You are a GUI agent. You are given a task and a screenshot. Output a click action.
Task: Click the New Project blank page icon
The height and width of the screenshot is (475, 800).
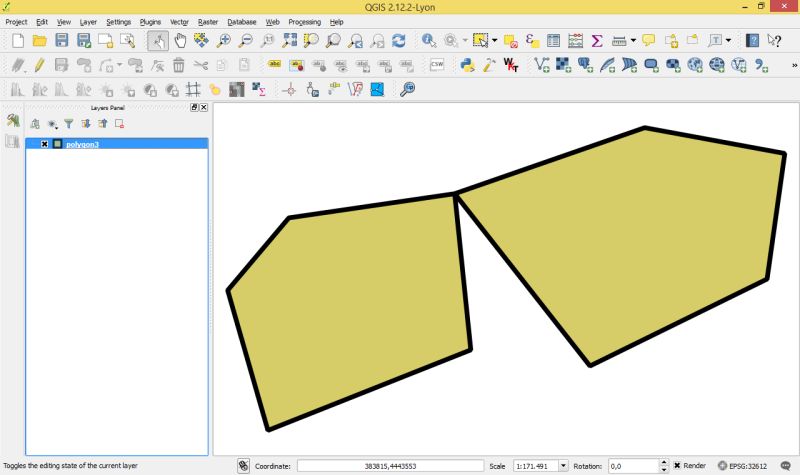pos(18,40)
